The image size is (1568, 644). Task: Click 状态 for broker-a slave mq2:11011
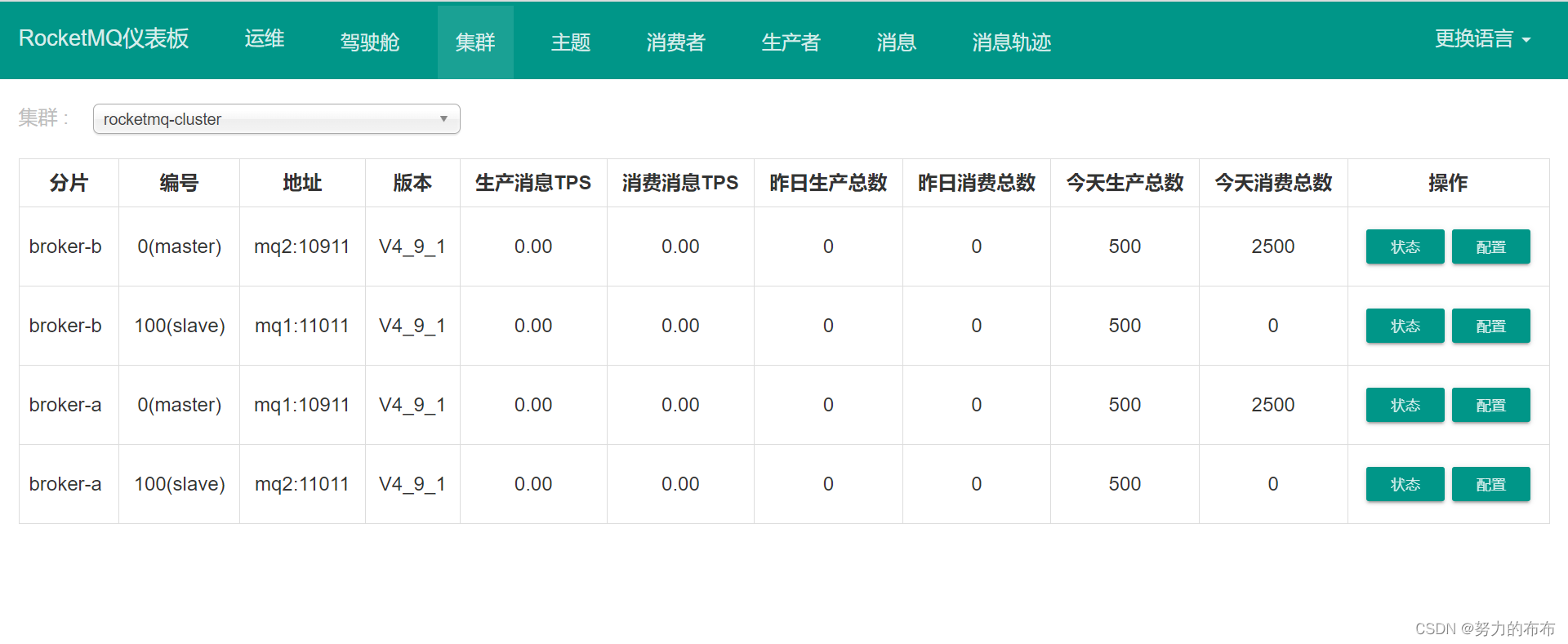[1405, 484]
